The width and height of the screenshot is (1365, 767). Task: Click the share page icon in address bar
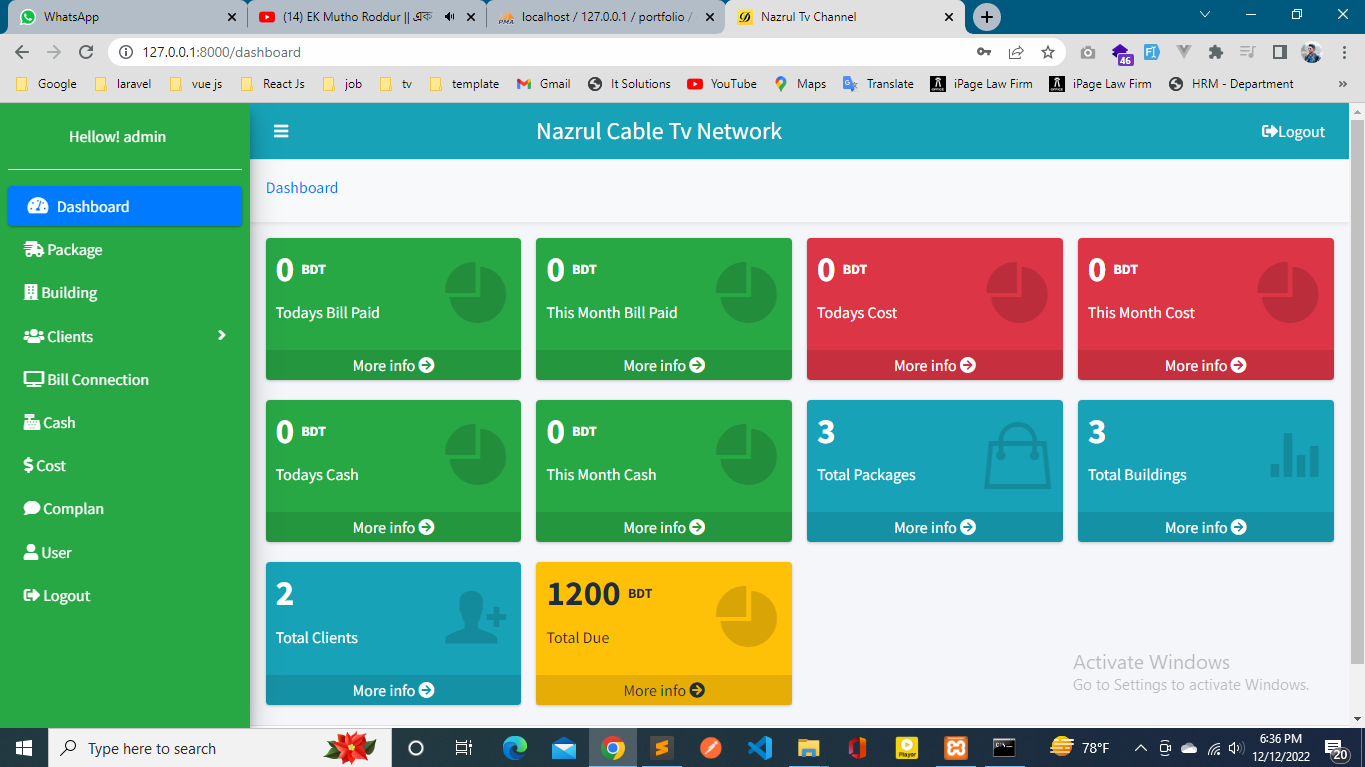[x=1016, y=52]
